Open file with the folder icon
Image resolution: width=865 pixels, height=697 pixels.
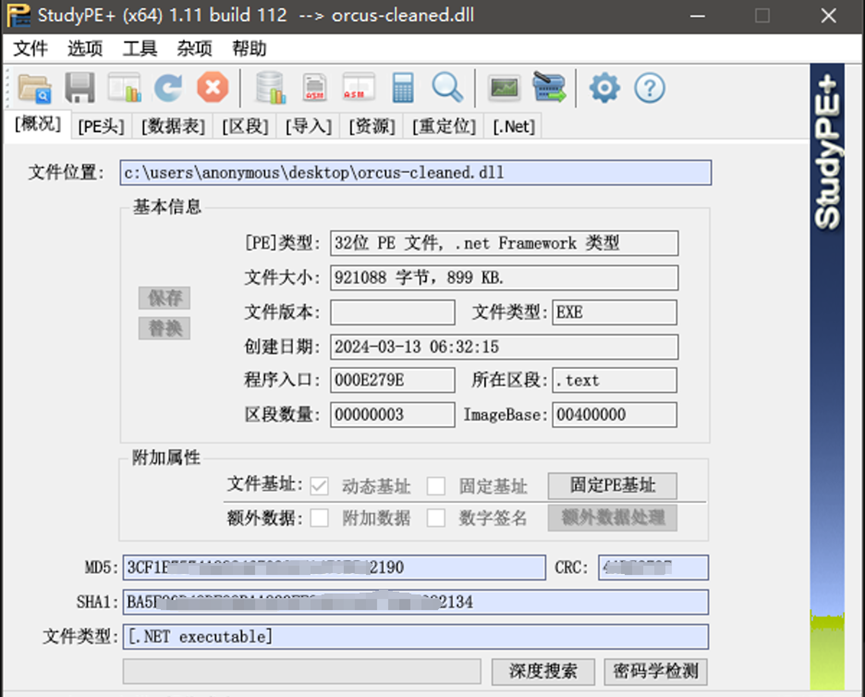pos(35,88)
